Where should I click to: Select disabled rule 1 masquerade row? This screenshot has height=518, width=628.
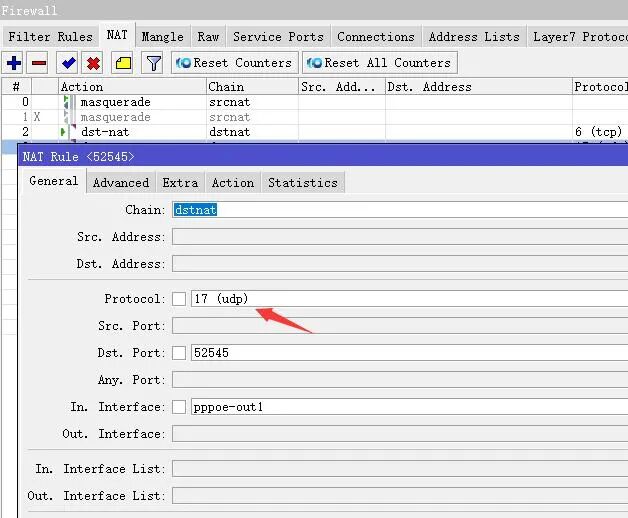315,117
